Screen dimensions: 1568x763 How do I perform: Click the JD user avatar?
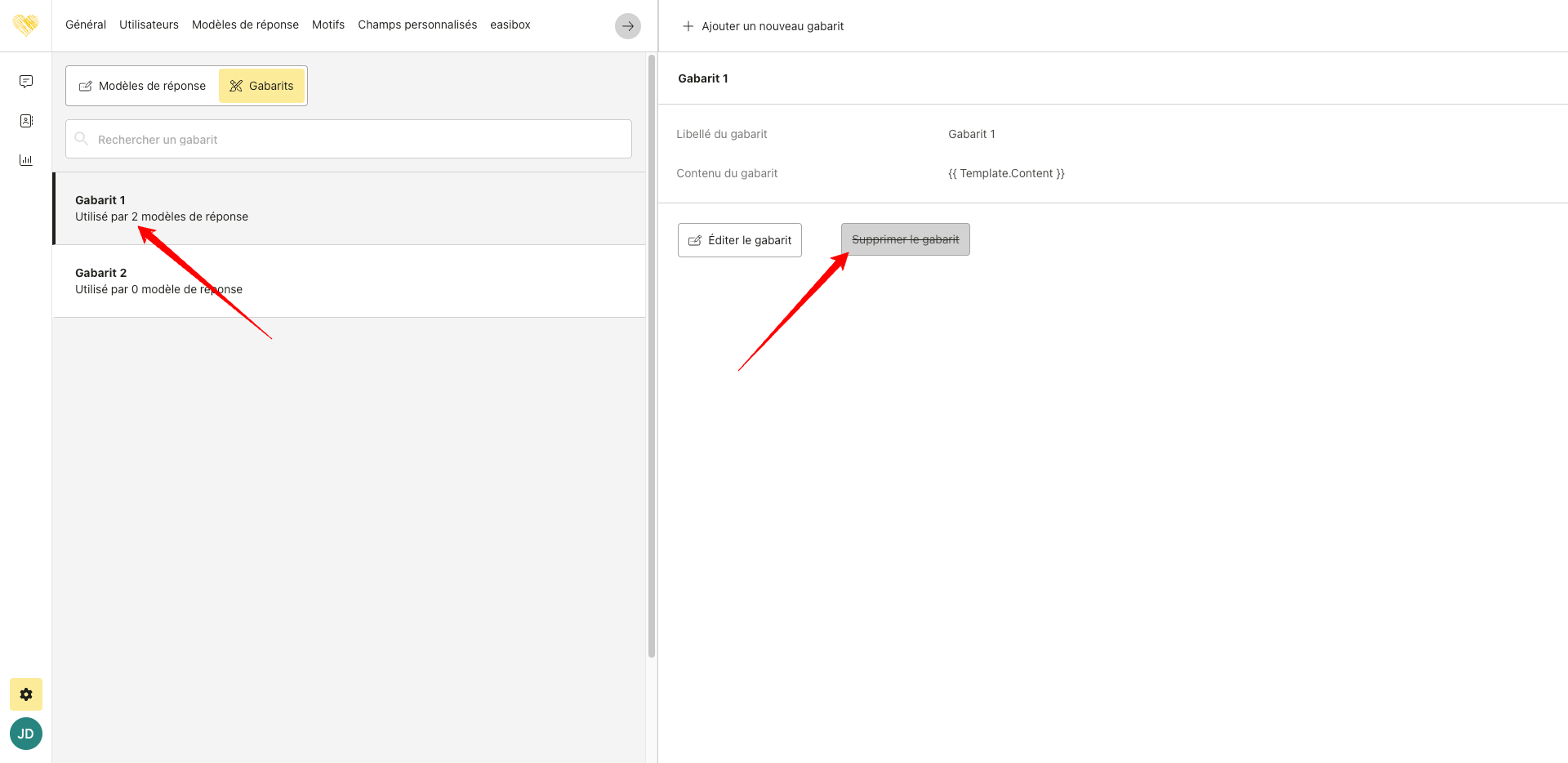26,734
